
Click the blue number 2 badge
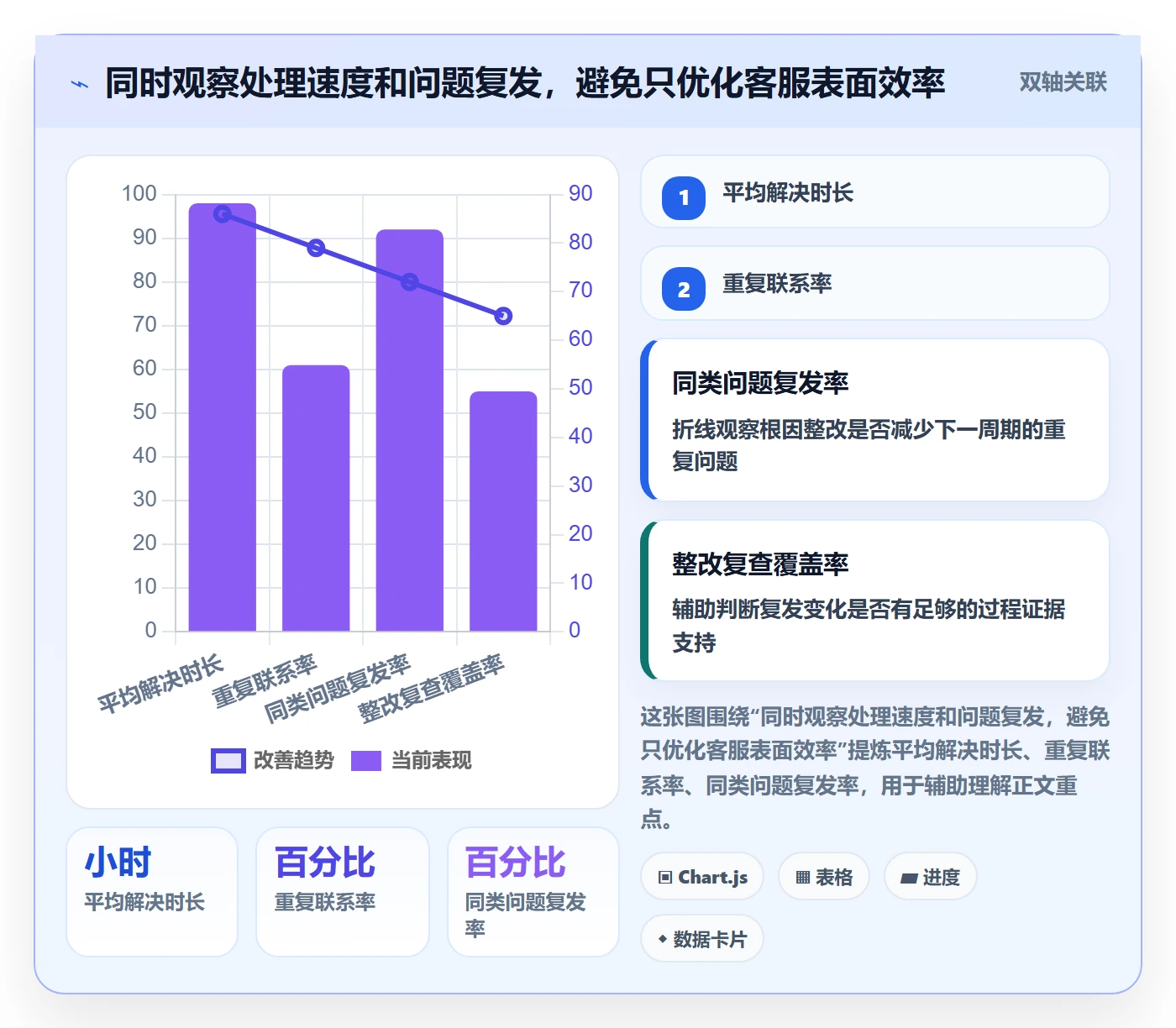[684, 289]
